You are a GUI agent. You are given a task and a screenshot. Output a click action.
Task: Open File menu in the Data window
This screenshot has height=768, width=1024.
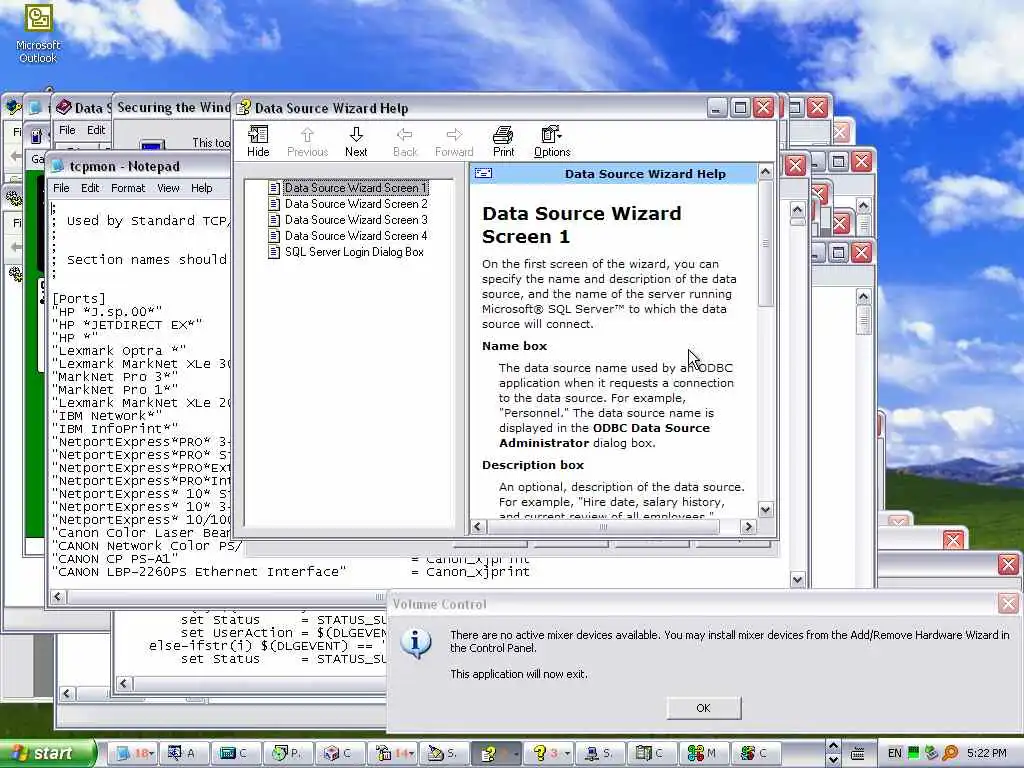(67, 130)
